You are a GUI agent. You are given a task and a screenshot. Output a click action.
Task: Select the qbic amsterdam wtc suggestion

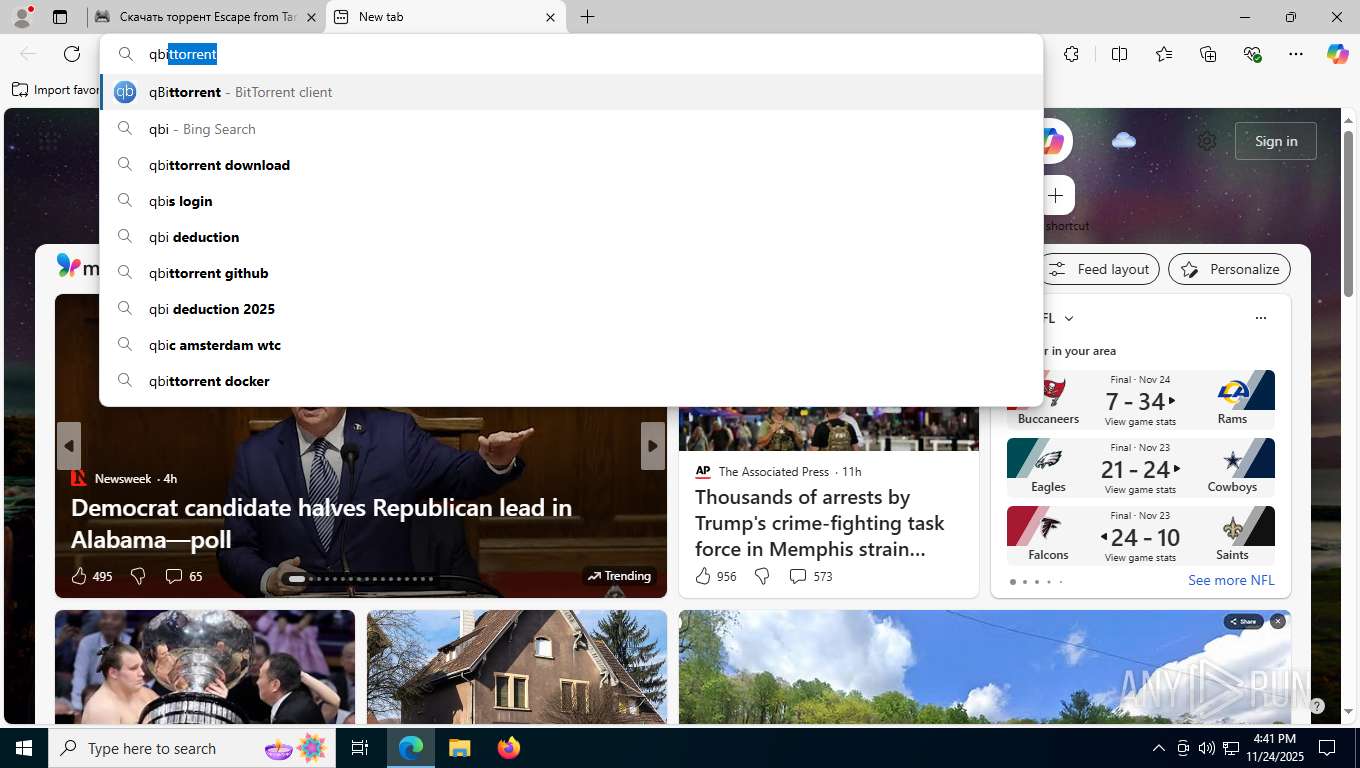(571, 345)
